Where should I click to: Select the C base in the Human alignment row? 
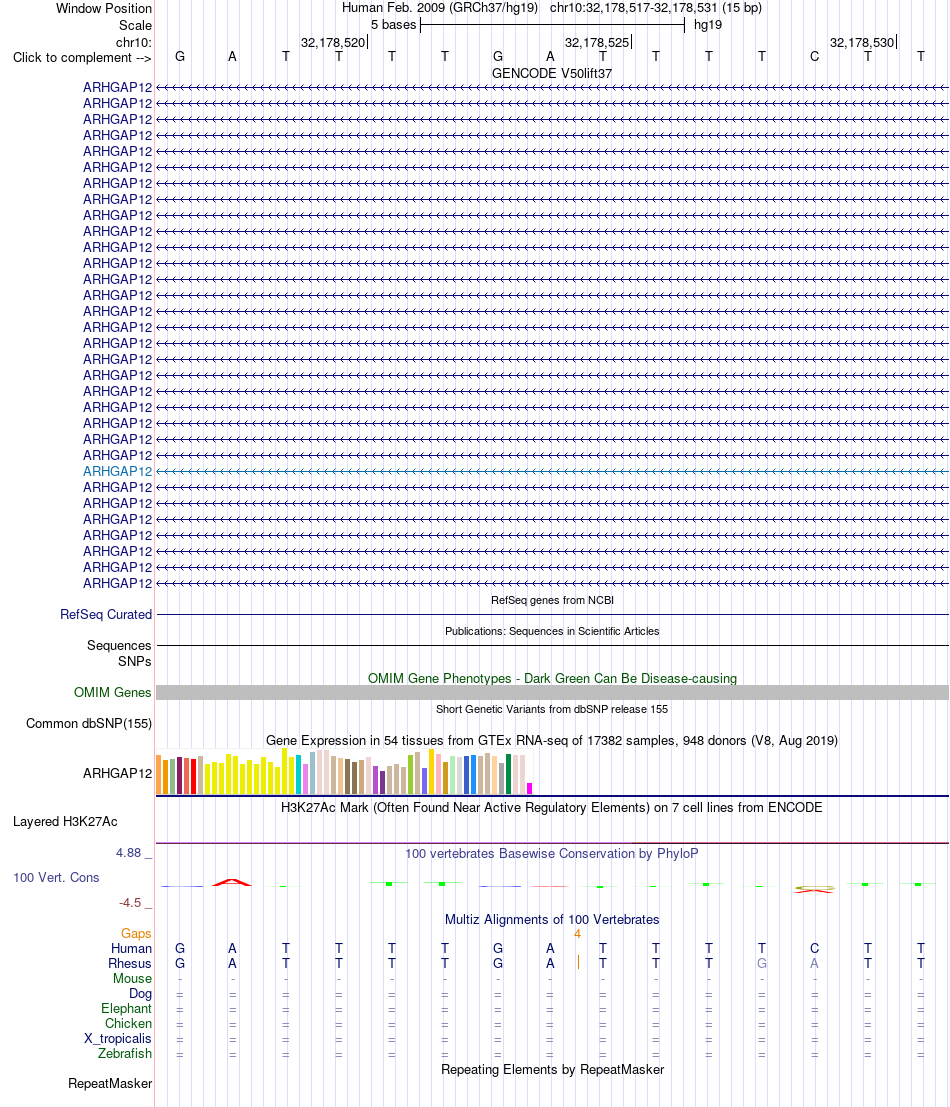[x=814, y=948]
